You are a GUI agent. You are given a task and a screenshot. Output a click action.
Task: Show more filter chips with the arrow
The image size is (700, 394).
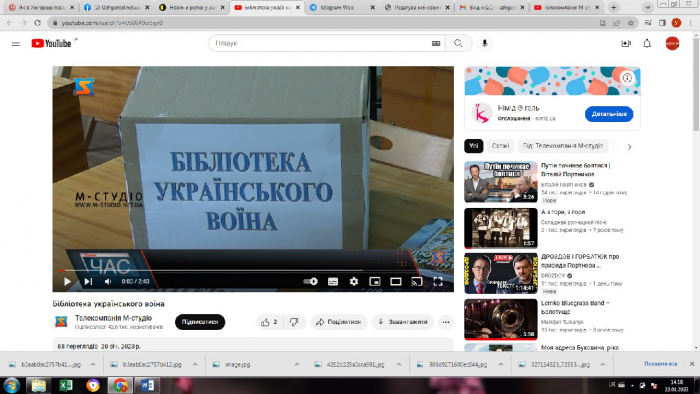629,147
